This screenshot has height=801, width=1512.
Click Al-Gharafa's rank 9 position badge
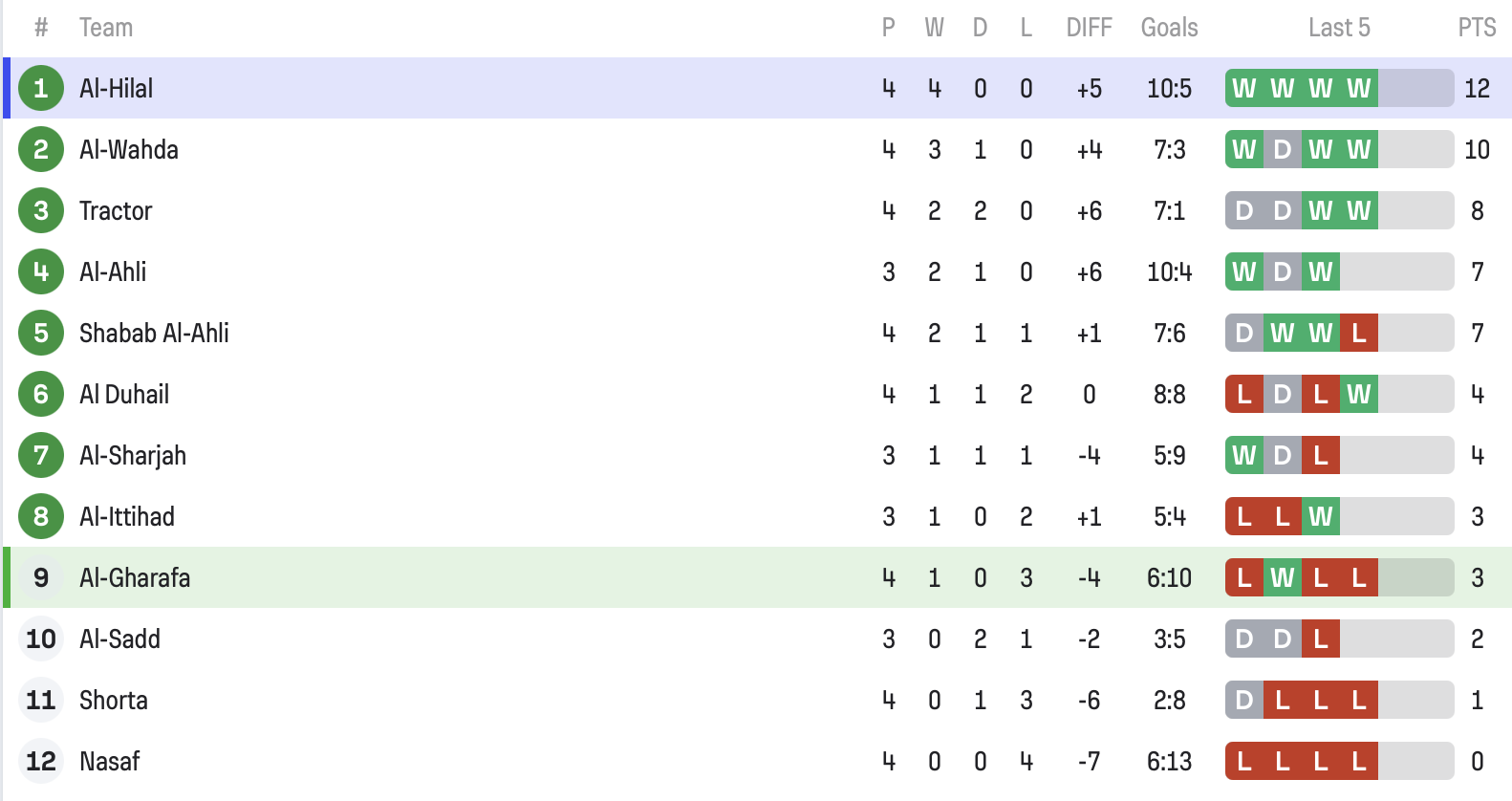tap(41, 577)
